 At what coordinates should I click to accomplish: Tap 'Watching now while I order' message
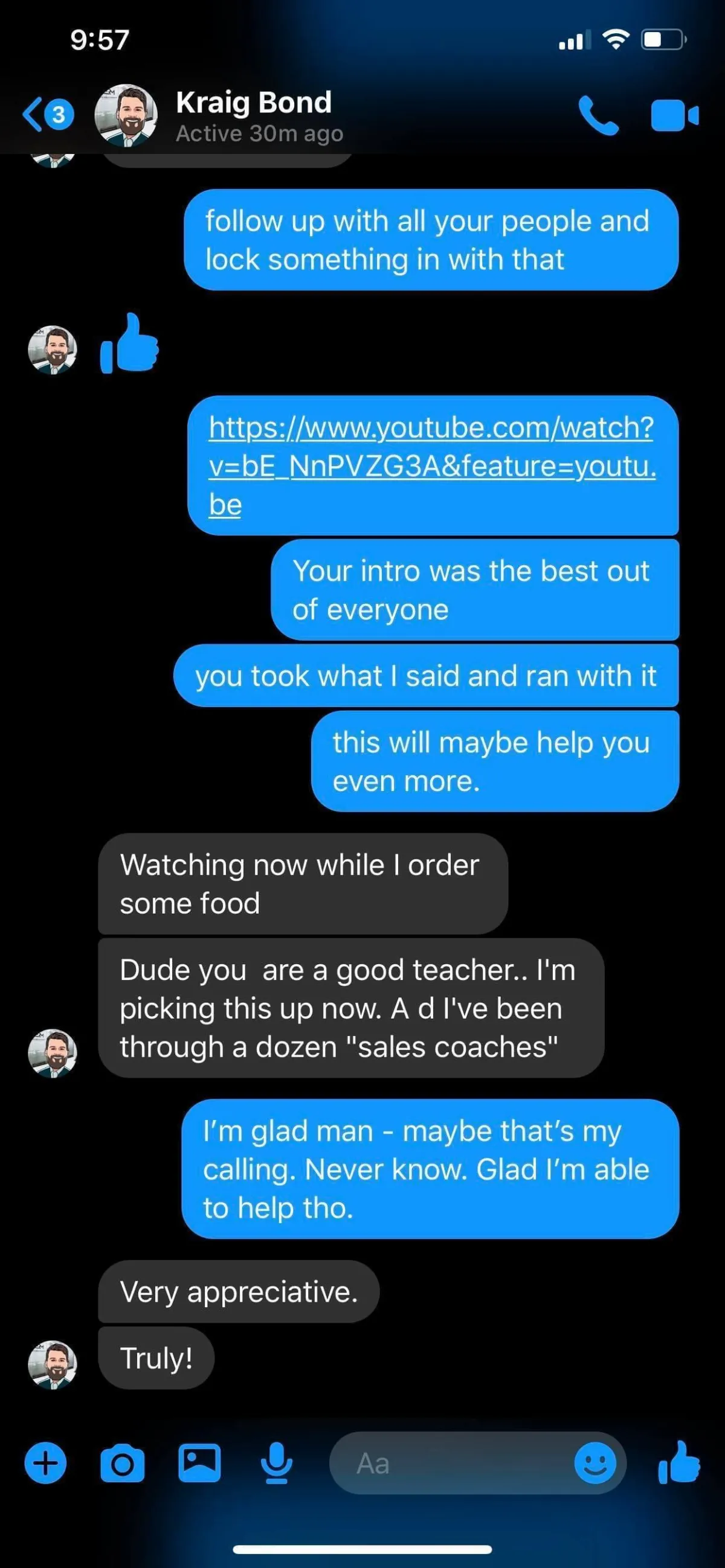pos(303,884)
